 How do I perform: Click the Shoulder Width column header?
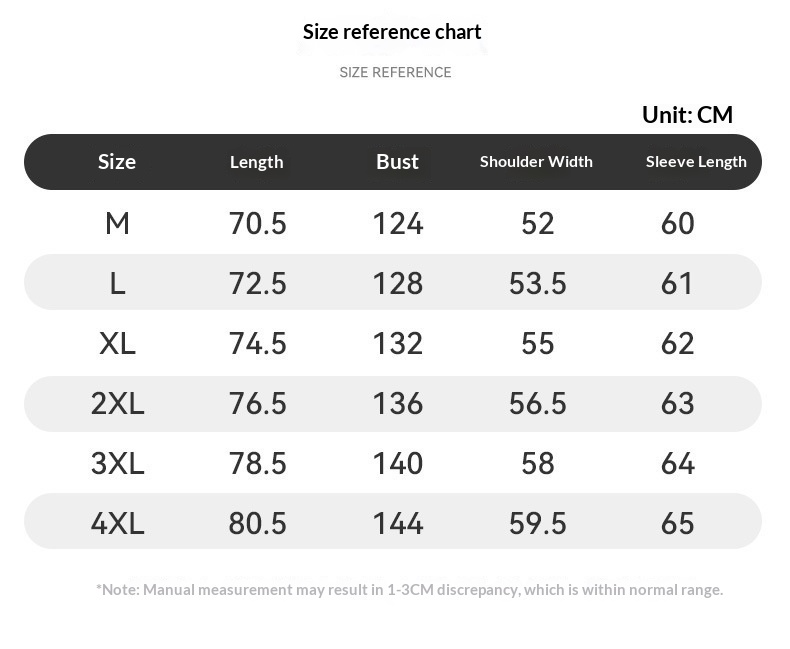coord(536,162)
